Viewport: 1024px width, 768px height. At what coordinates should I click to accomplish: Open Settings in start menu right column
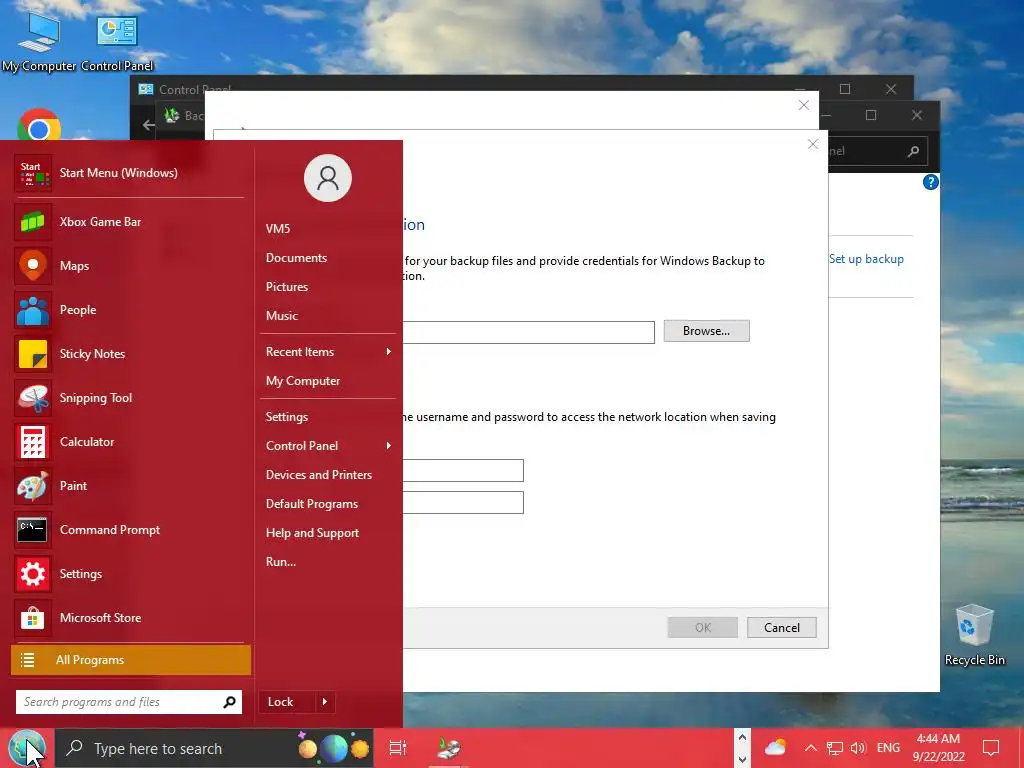(287, 417)
